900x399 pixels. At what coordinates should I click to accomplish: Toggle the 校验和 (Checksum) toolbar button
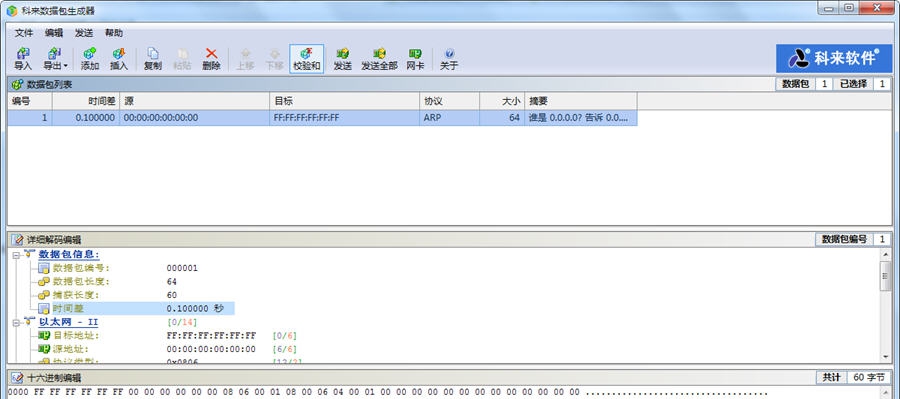pos(307,59)
